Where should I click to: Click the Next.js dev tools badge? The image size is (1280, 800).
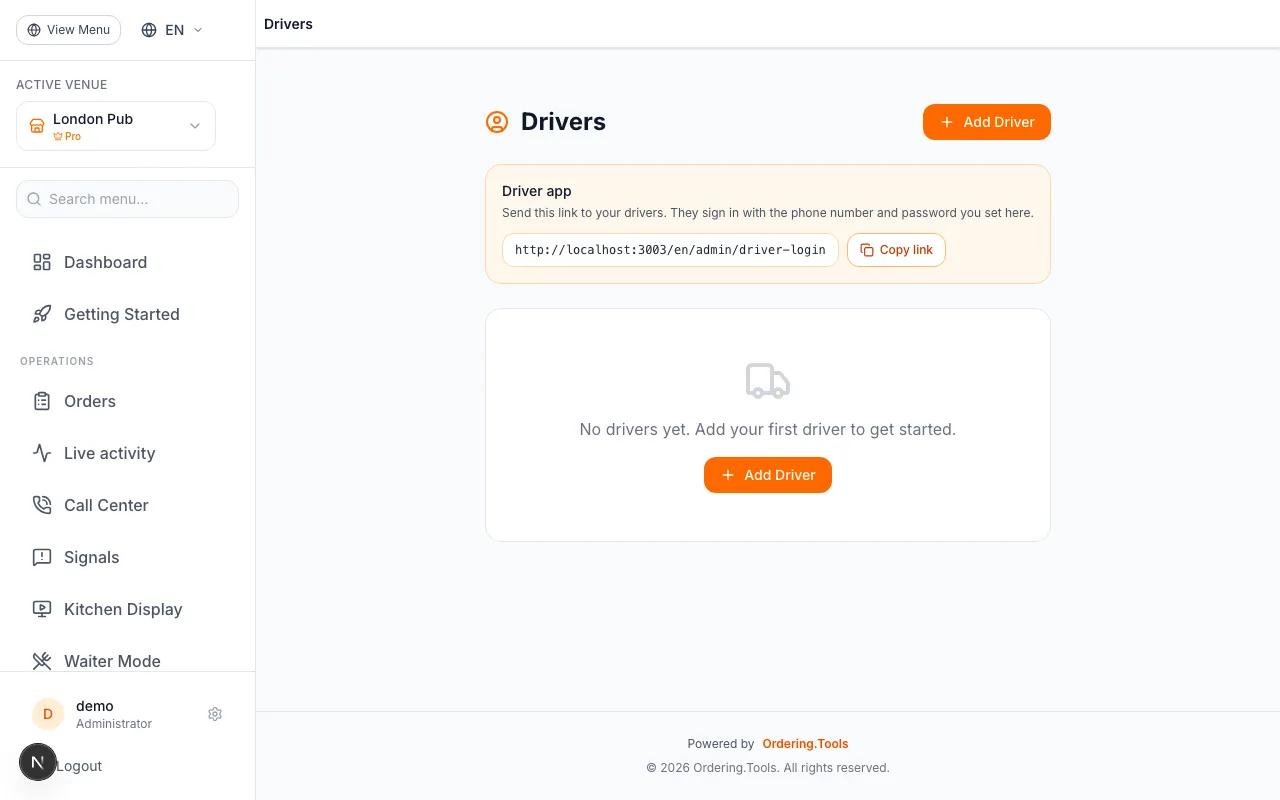coord(38,762)
